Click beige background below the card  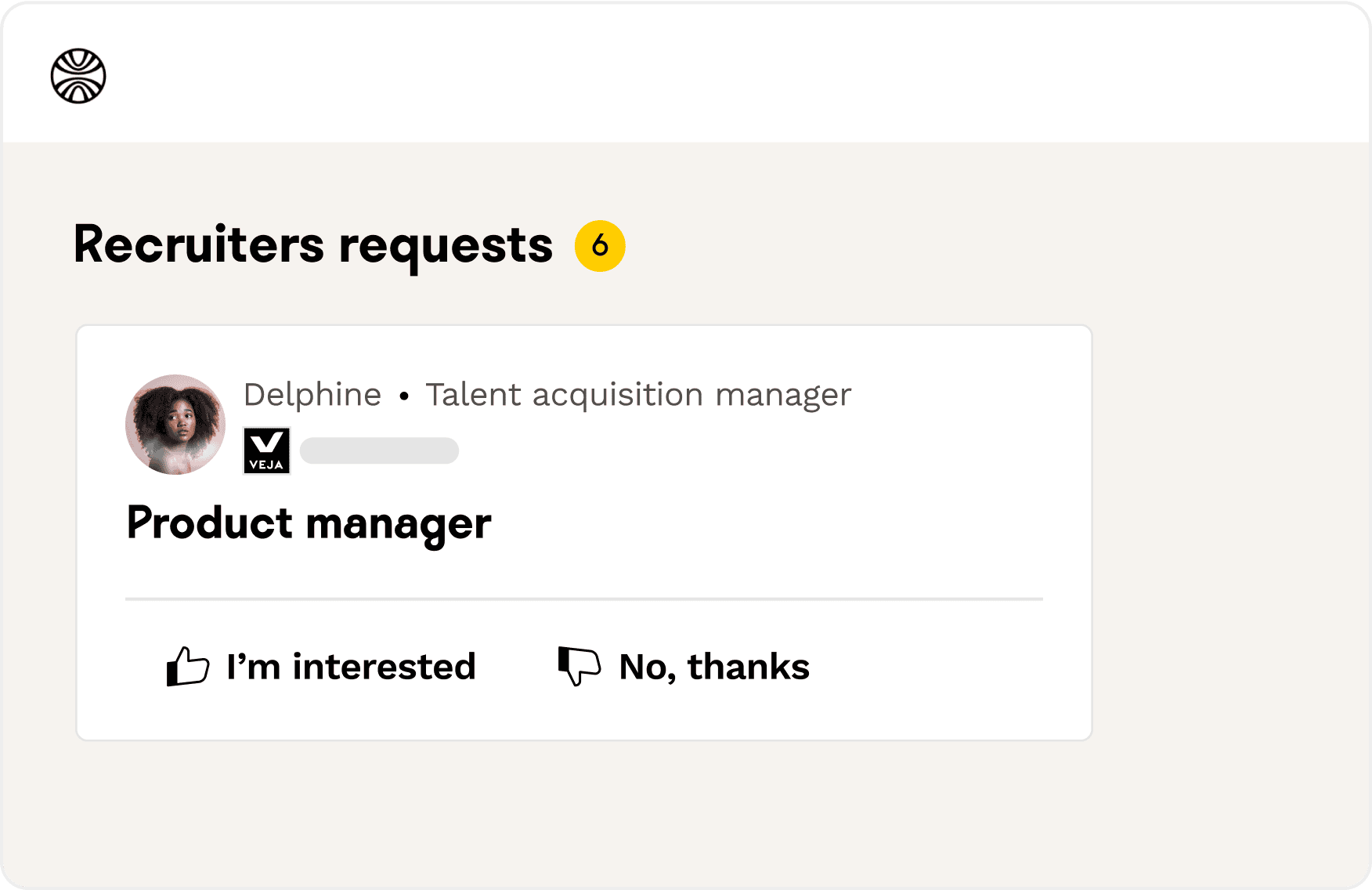click(x=583, y=815)
